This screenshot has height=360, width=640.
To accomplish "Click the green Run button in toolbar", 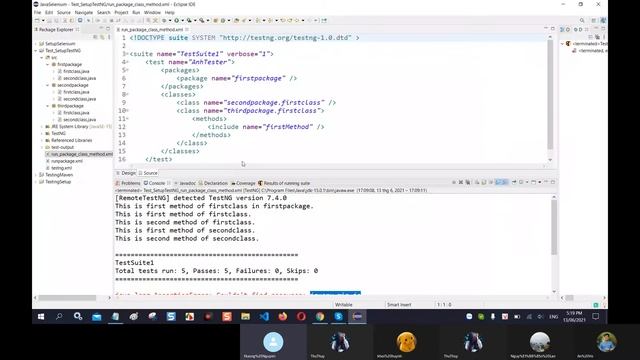I will pyautogui.click(x=176, y=20).
